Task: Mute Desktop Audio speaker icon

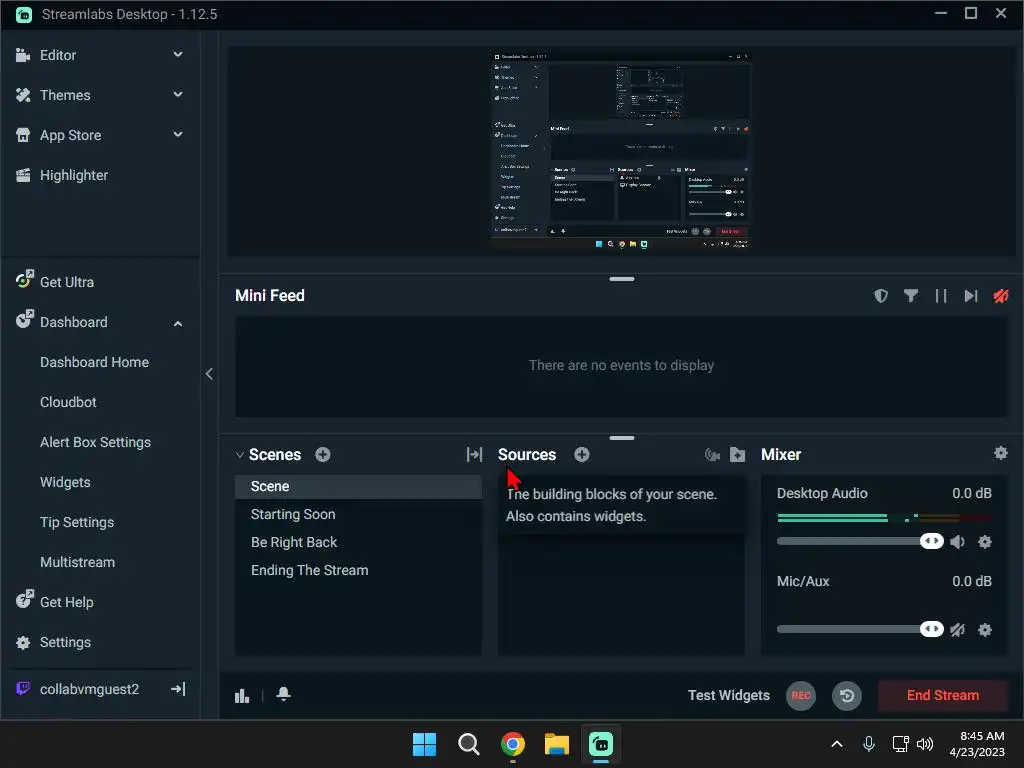Action: (x=957, y=541)
